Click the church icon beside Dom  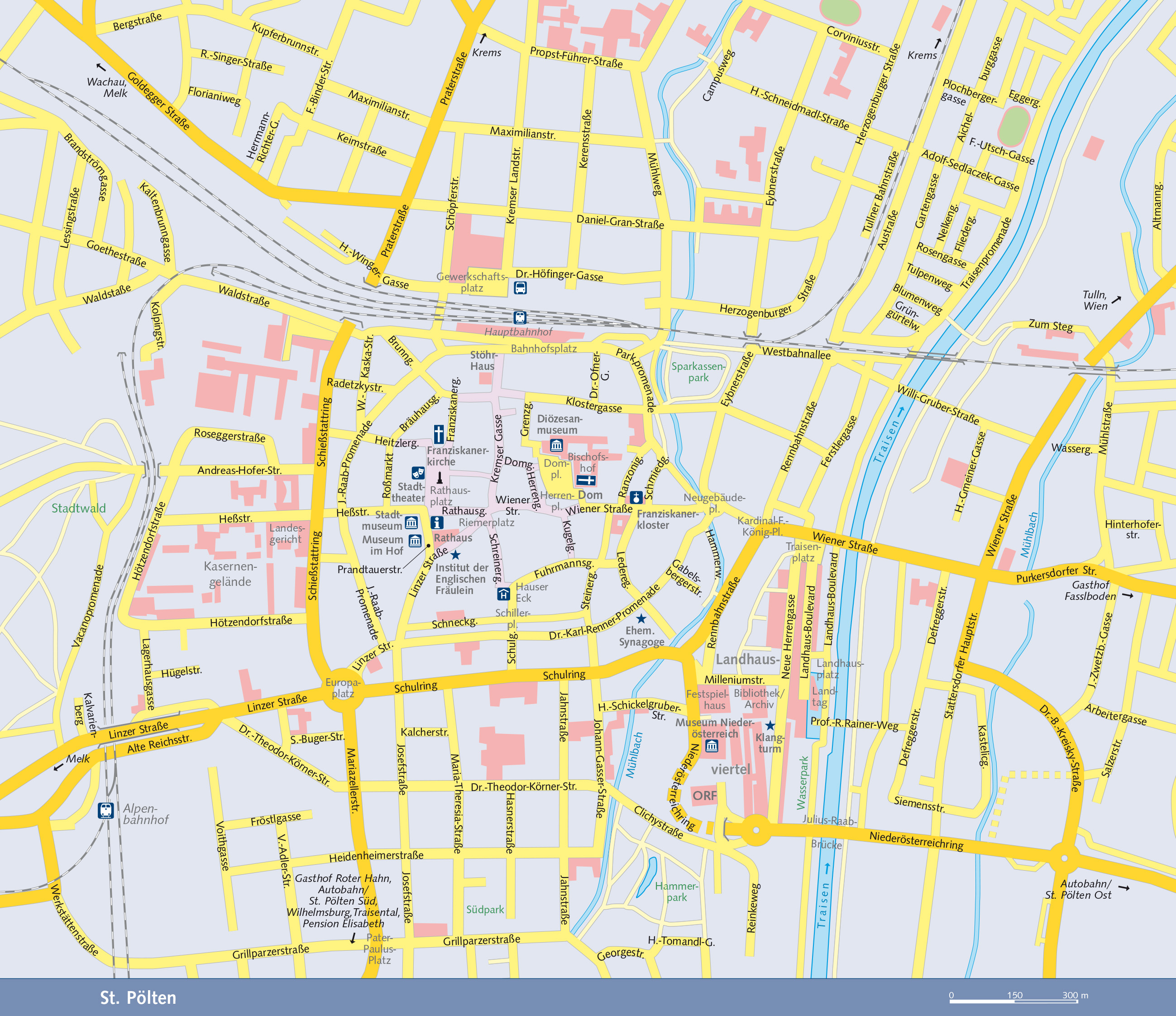[586, 481]
